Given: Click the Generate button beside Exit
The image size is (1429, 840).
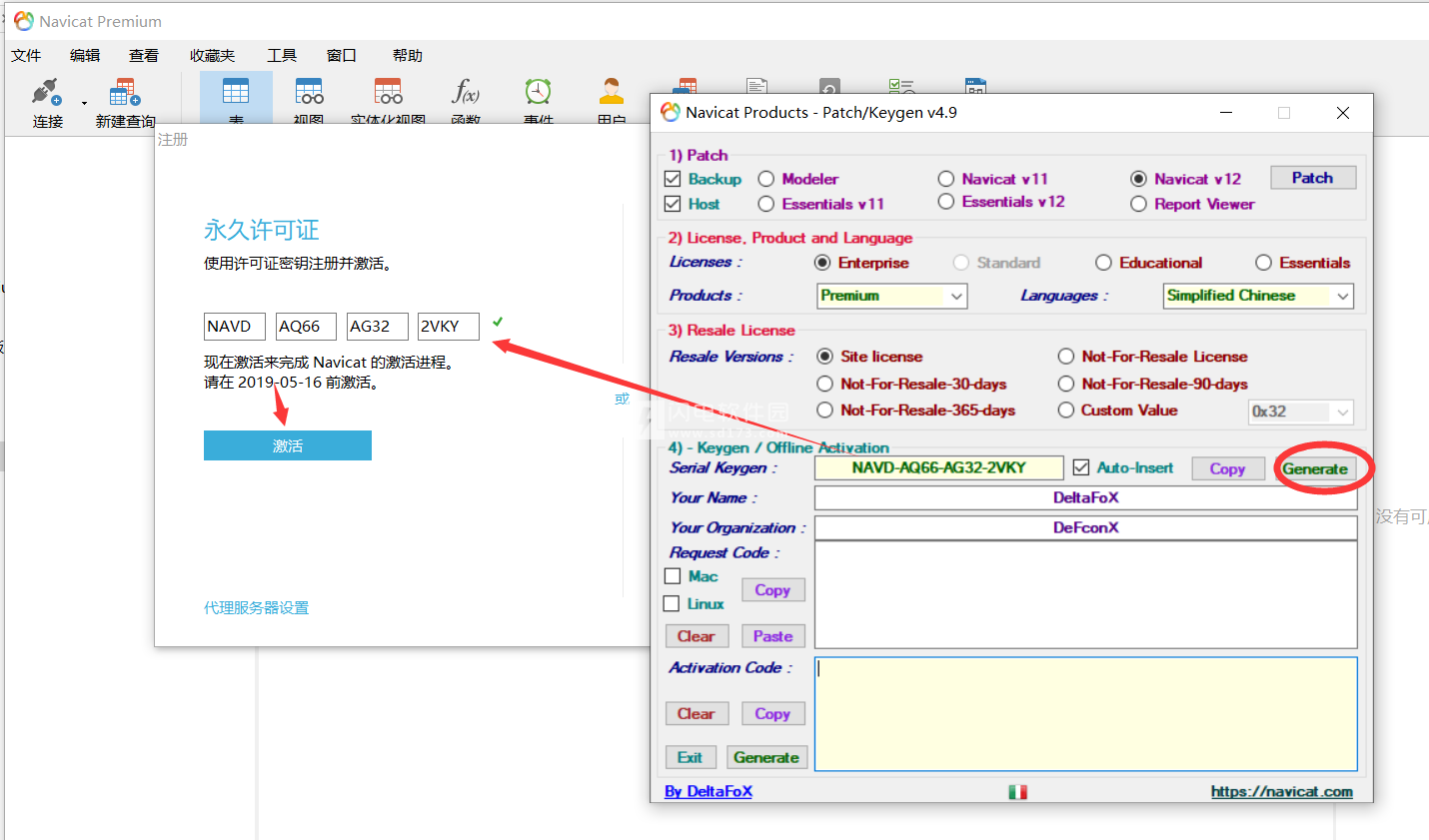Looking at the screenshot, I should click(766, 757).
